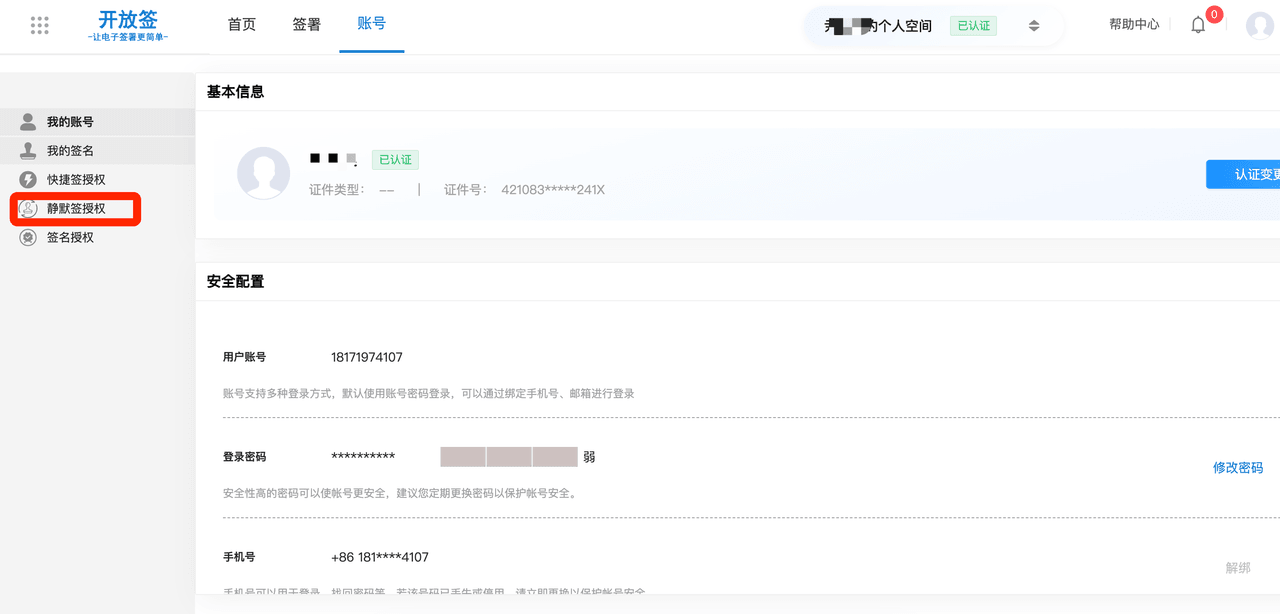The width and height of the screenshot is (1280, 614).
Task: Click the 证件类型 label
Action: click(x=337, y=190)
